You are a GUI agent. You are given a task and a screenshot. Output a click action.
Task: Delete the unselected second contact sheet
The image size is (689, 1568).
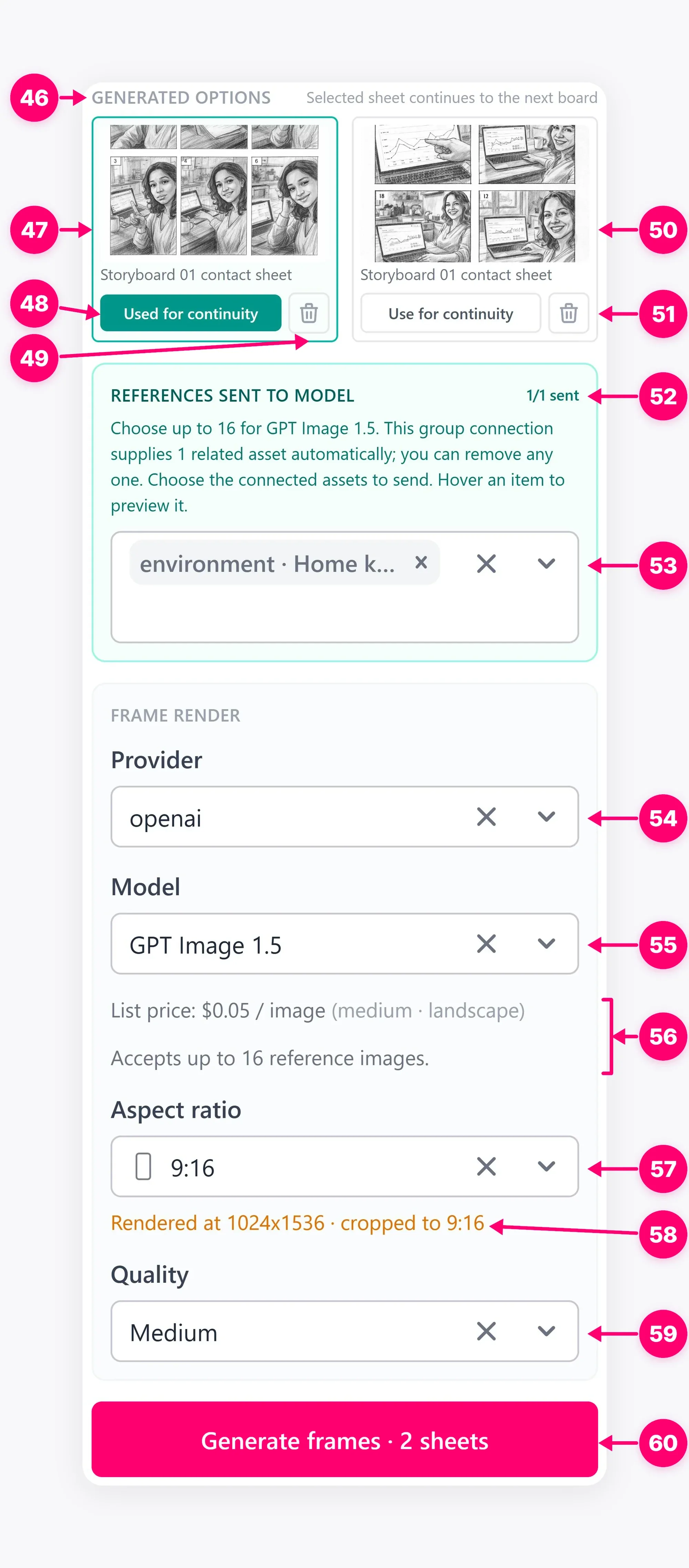[568, 313]
